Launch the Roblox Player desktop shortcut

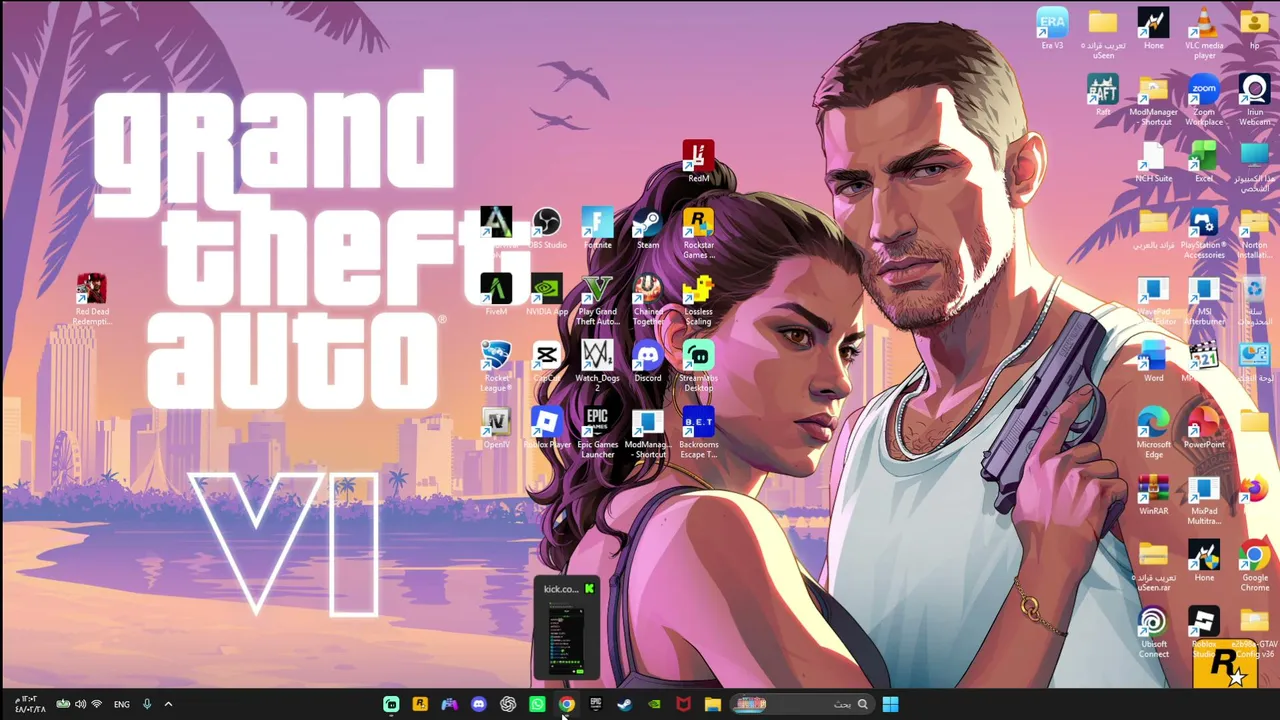click(547, 428)
